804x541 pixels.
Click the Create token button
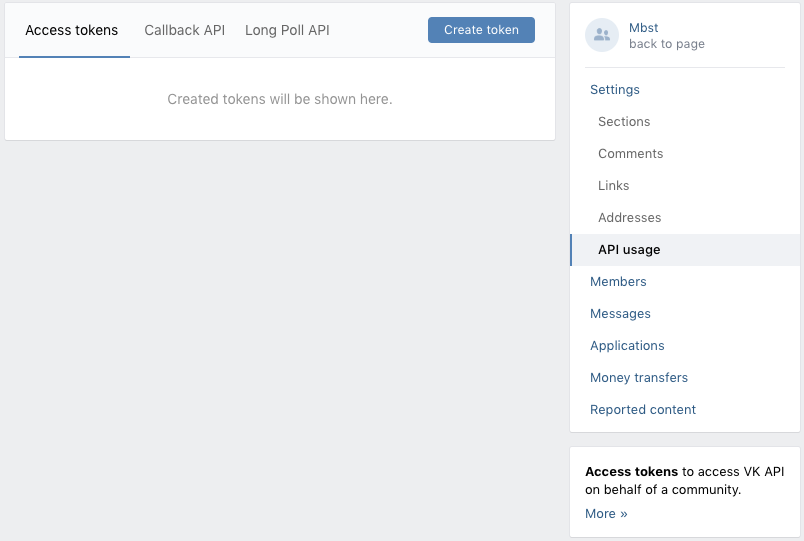[x=481, y=30]
